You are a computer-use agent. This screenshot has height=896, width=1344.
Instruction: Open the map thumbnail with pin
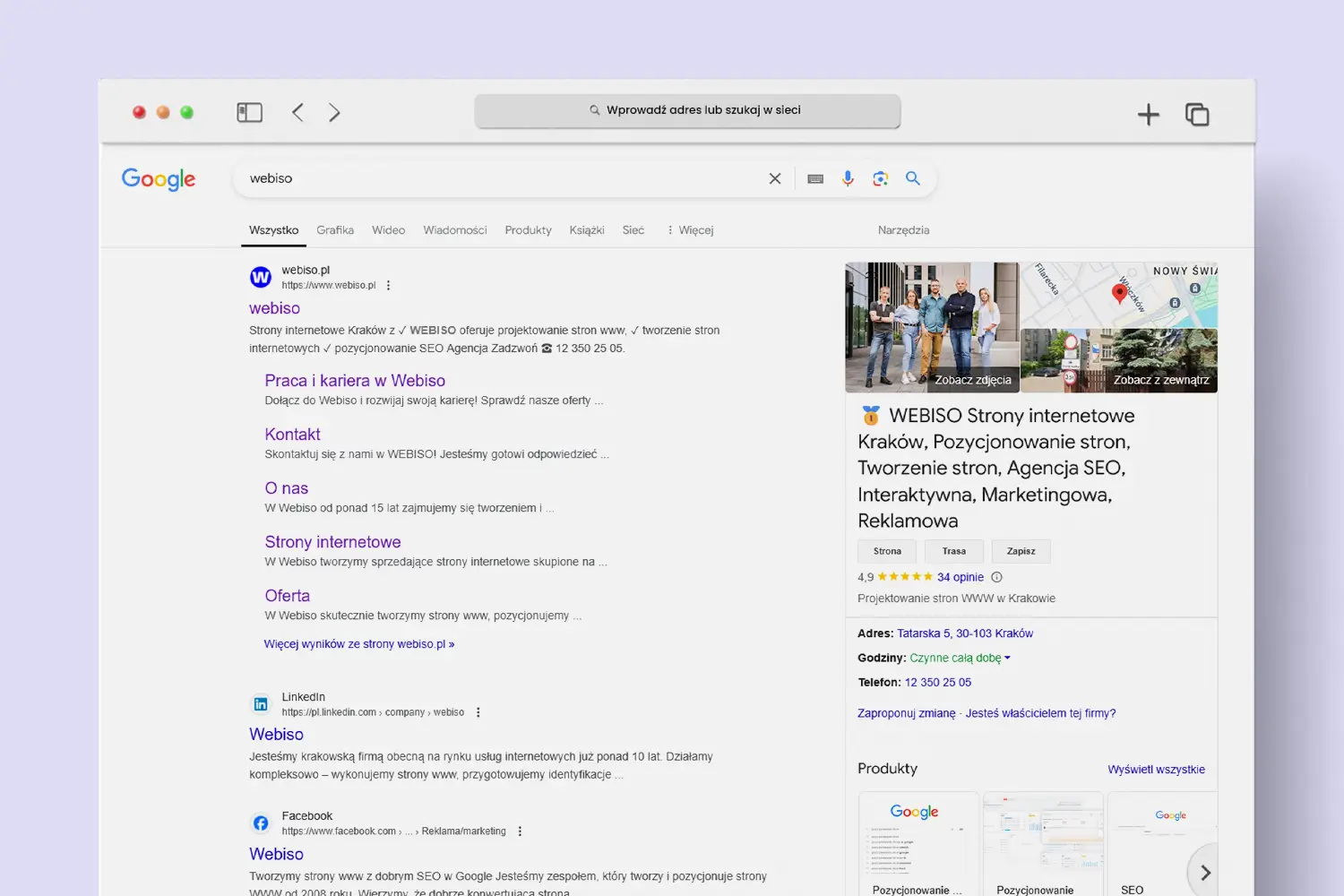(x=1119, y=295)
